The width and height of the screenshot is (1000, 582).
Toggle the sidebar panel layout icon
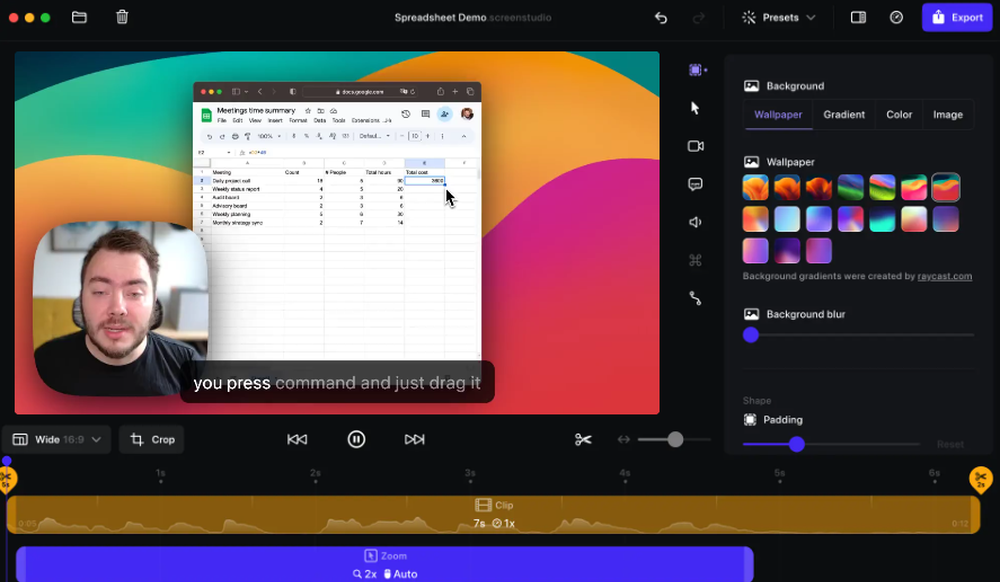point(858,17)
